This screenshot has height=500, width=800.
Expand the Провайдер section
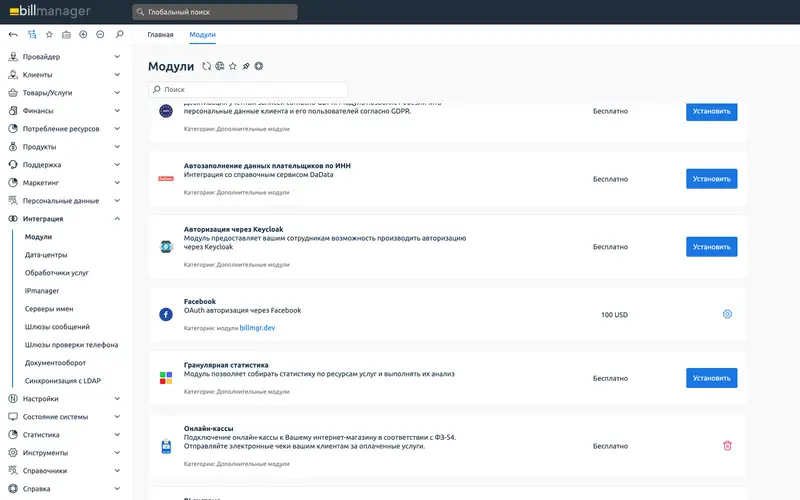(x=117, y=57)
